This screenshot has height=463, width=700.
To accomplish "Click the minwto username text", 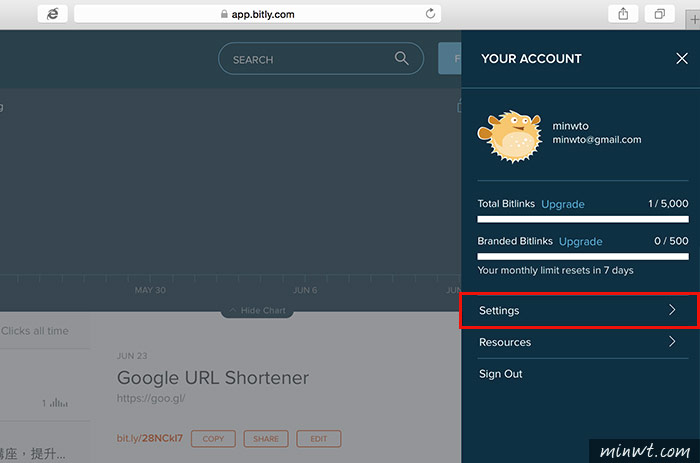I will coord(571,126).
